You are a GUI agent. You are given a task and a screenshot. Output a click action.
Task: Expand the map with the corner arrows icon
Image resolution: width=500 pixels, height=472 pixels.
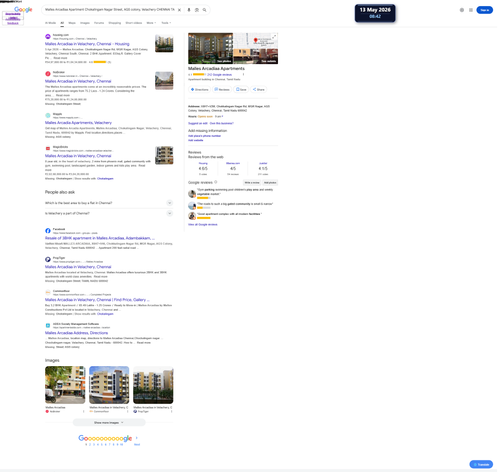click(x=274, y=36)
